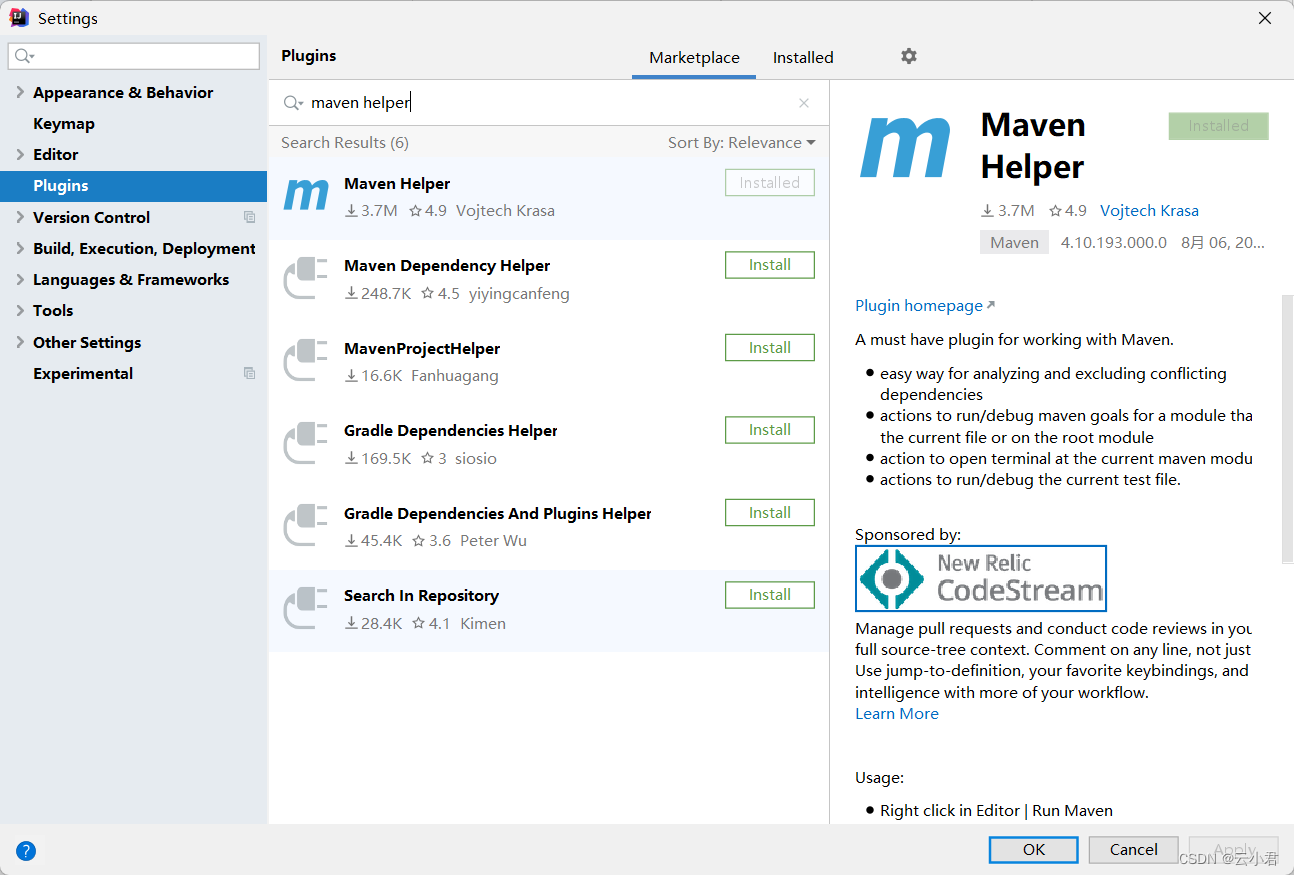Click the settings search input field
1294x875 pixels.
point(134,56)
